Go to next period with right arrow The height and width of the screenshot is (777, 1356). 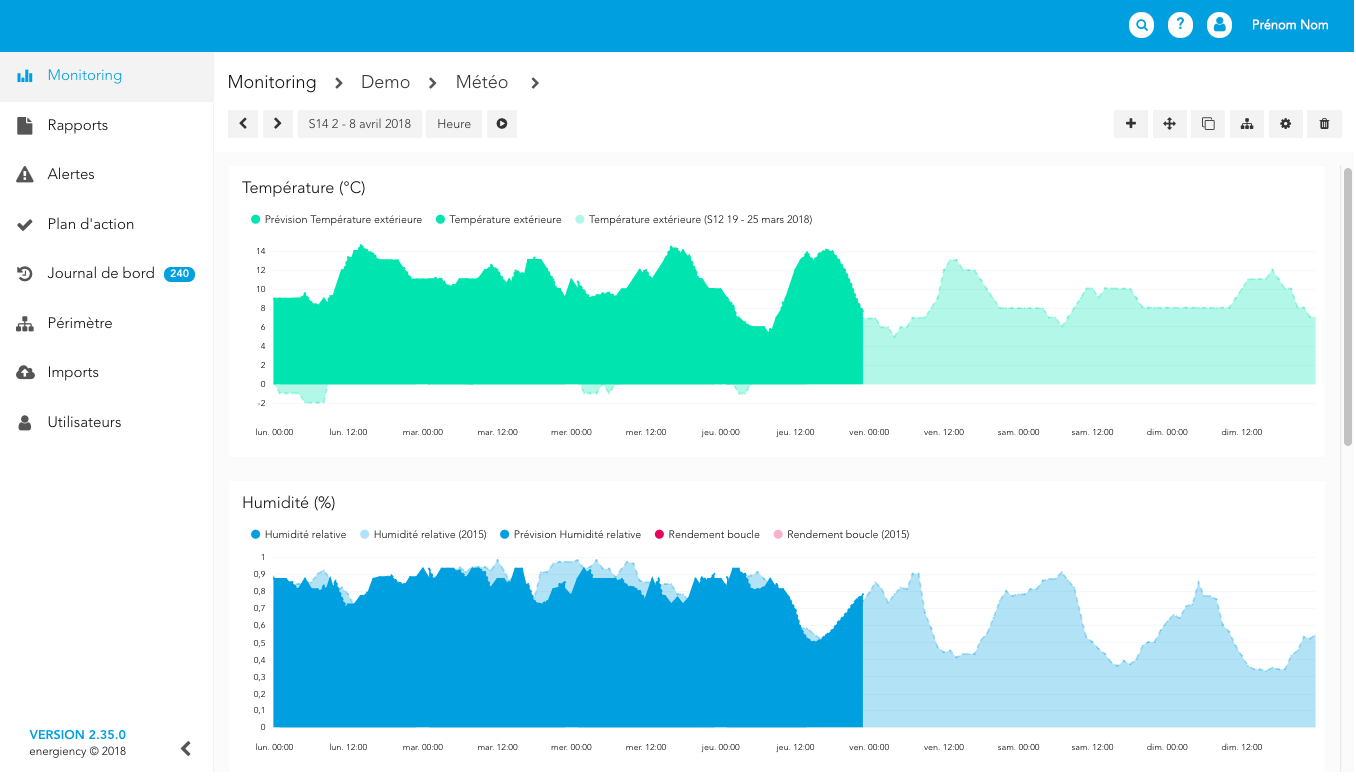278,124
